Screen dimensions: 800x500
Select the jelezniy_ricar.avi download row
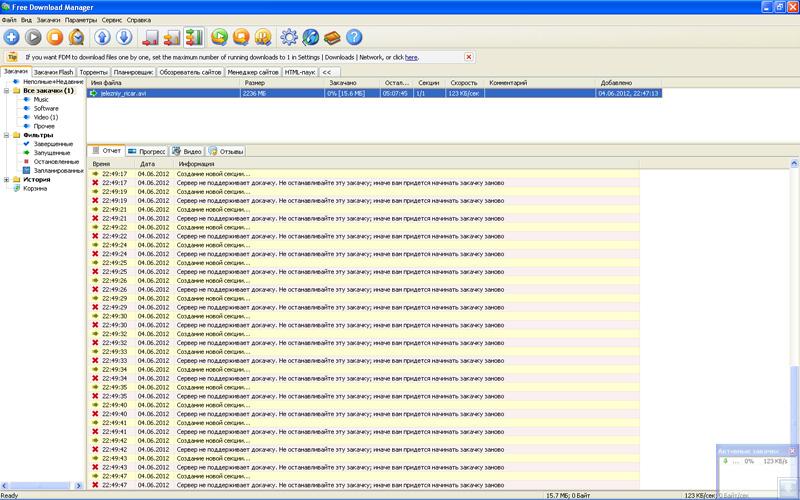click(x=374, y=93)
